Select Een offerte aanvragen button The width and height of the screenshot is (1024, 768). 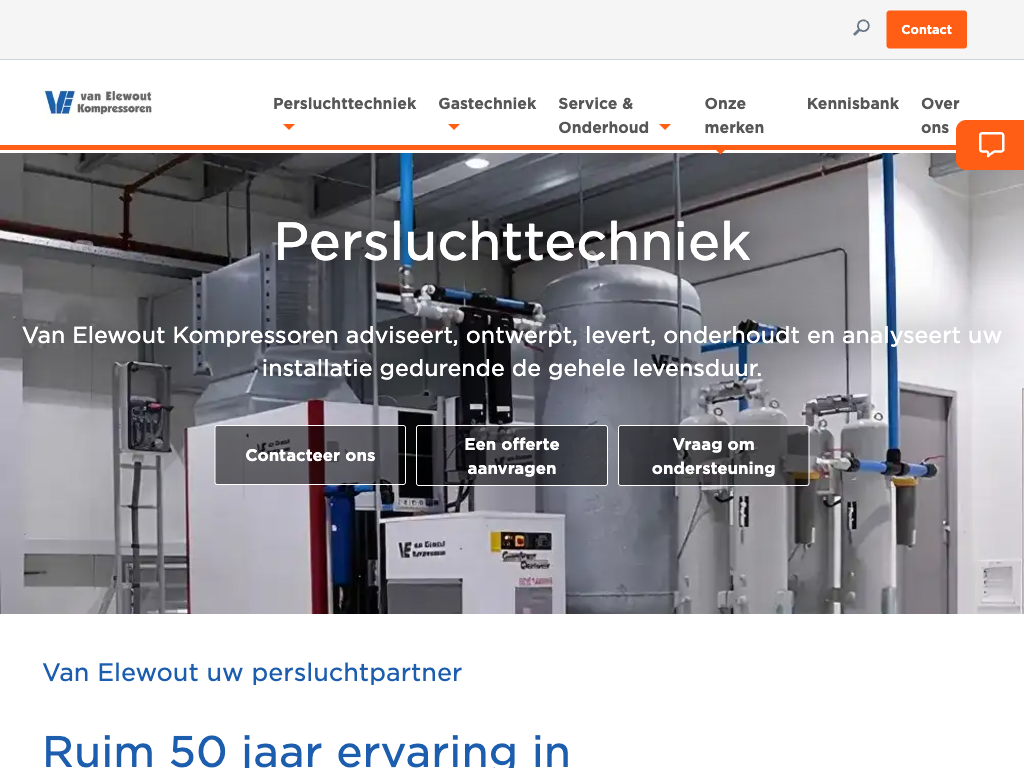pyautogui.click(x=512, y=455)
